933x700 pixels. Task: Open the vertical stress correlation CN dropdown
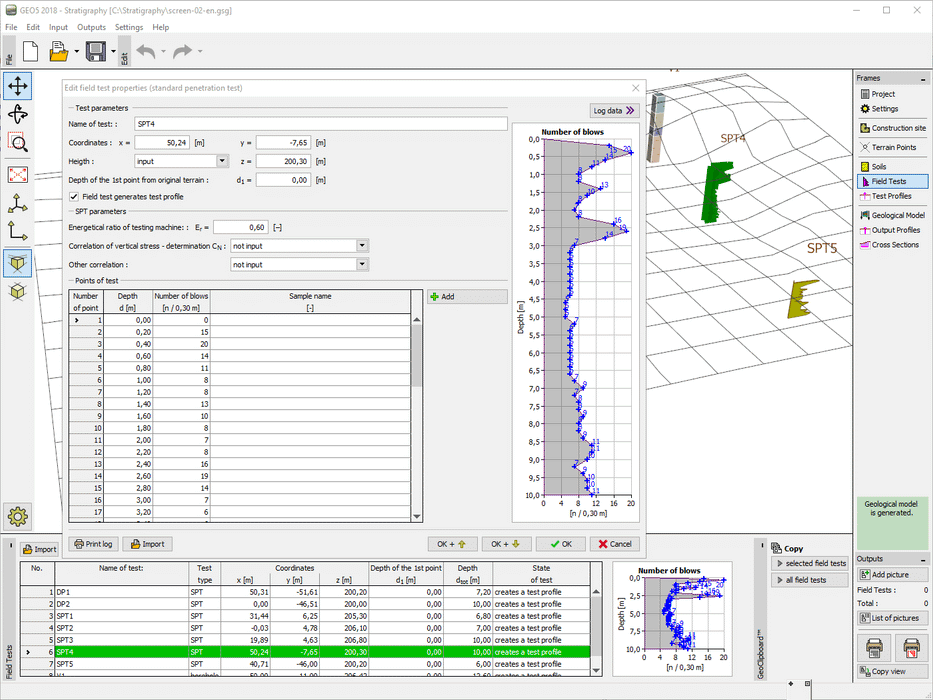(361, 245)
